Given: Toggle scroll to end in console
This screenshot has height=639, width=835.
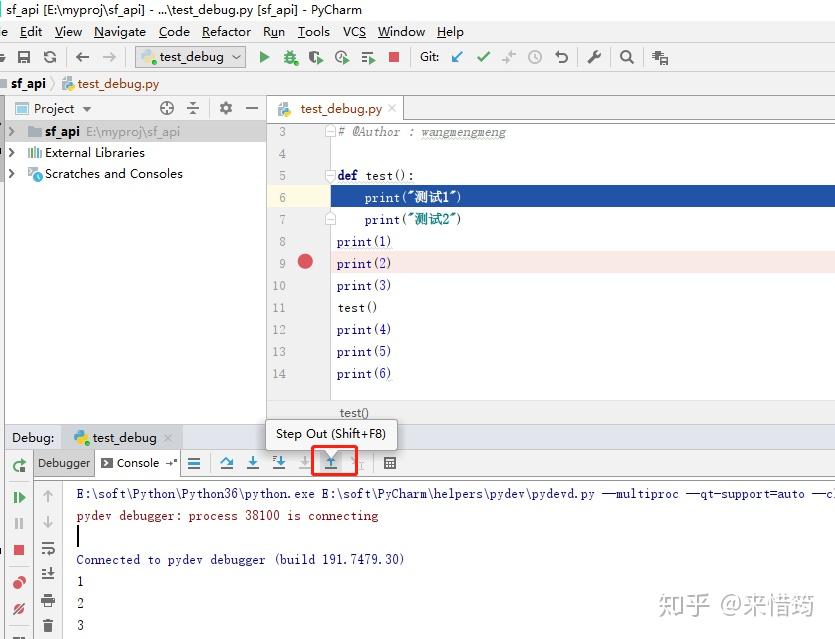Looking at the screenshot, I should 48,574.
